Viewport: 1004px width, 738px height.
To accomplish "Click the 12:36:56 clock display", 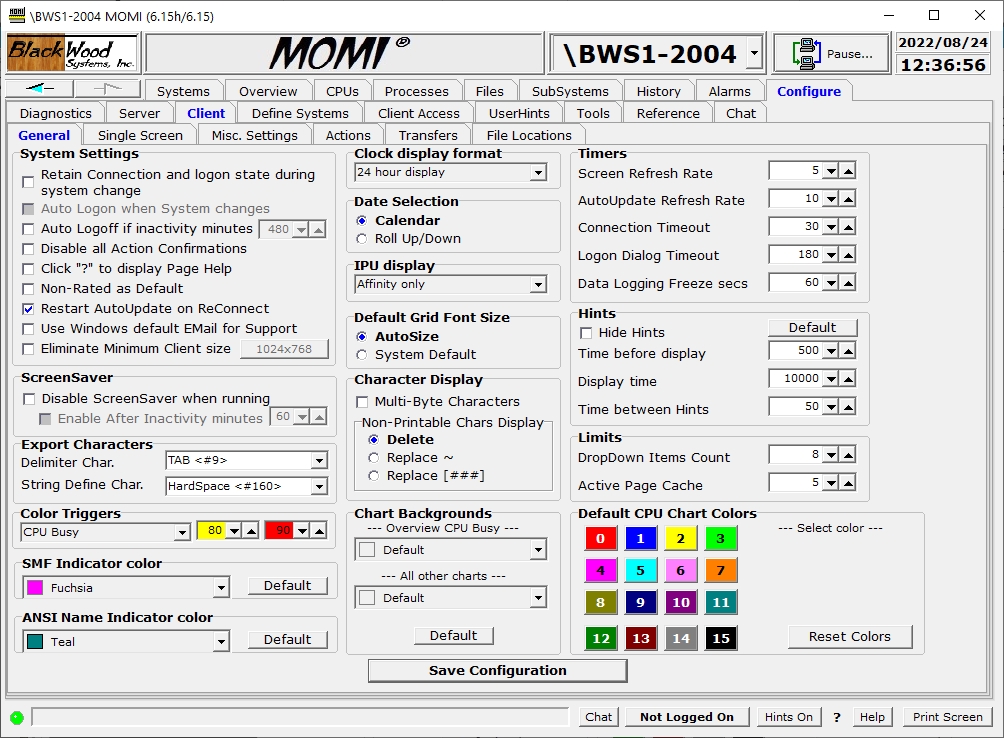I will [x=943, y=65].
